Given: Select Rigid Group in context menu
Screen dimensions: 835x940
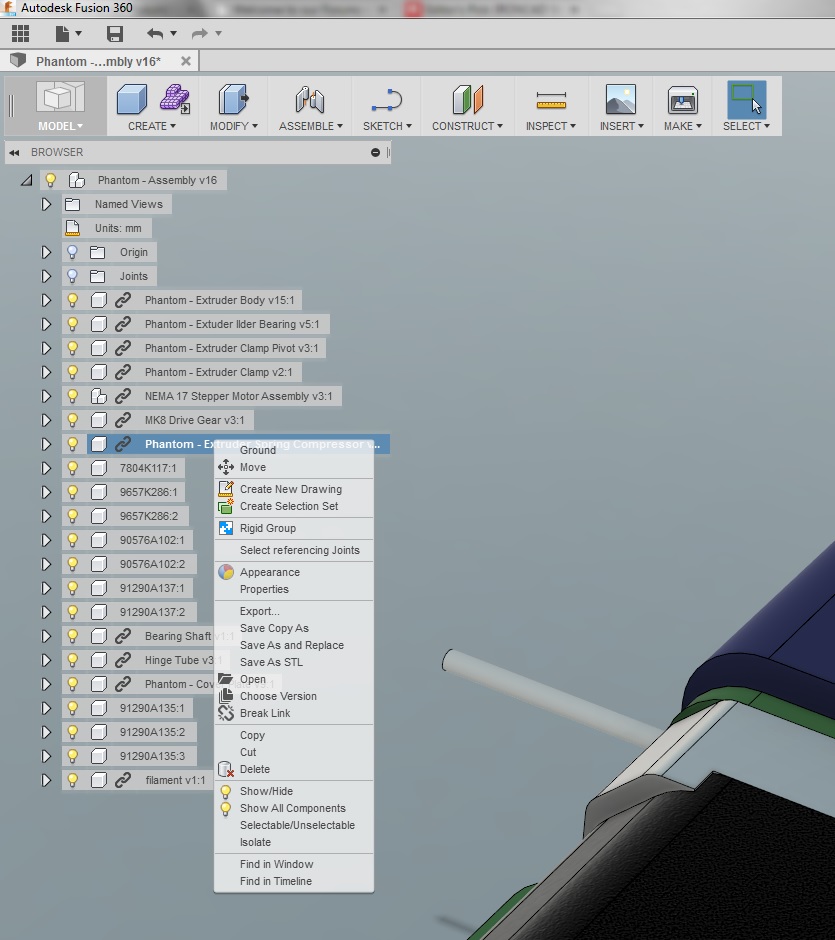Looking at the screenshot, I should 267,528.
